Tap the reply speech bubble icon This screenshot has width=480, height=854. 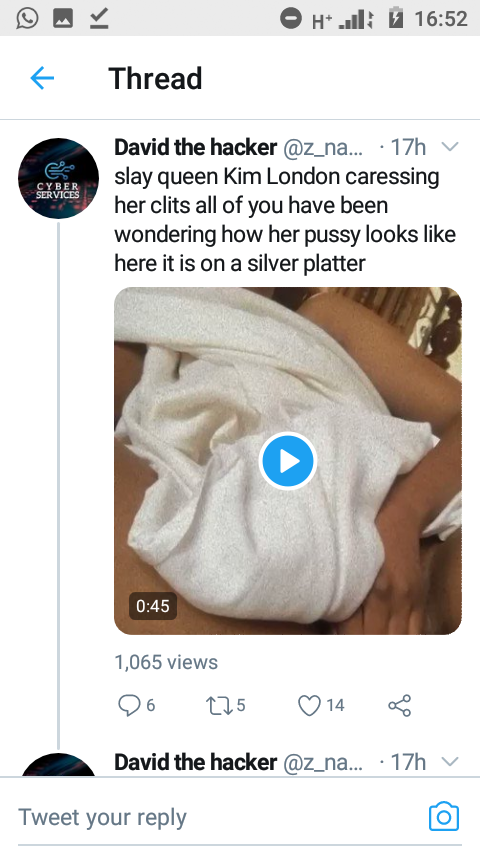point(129,705)
